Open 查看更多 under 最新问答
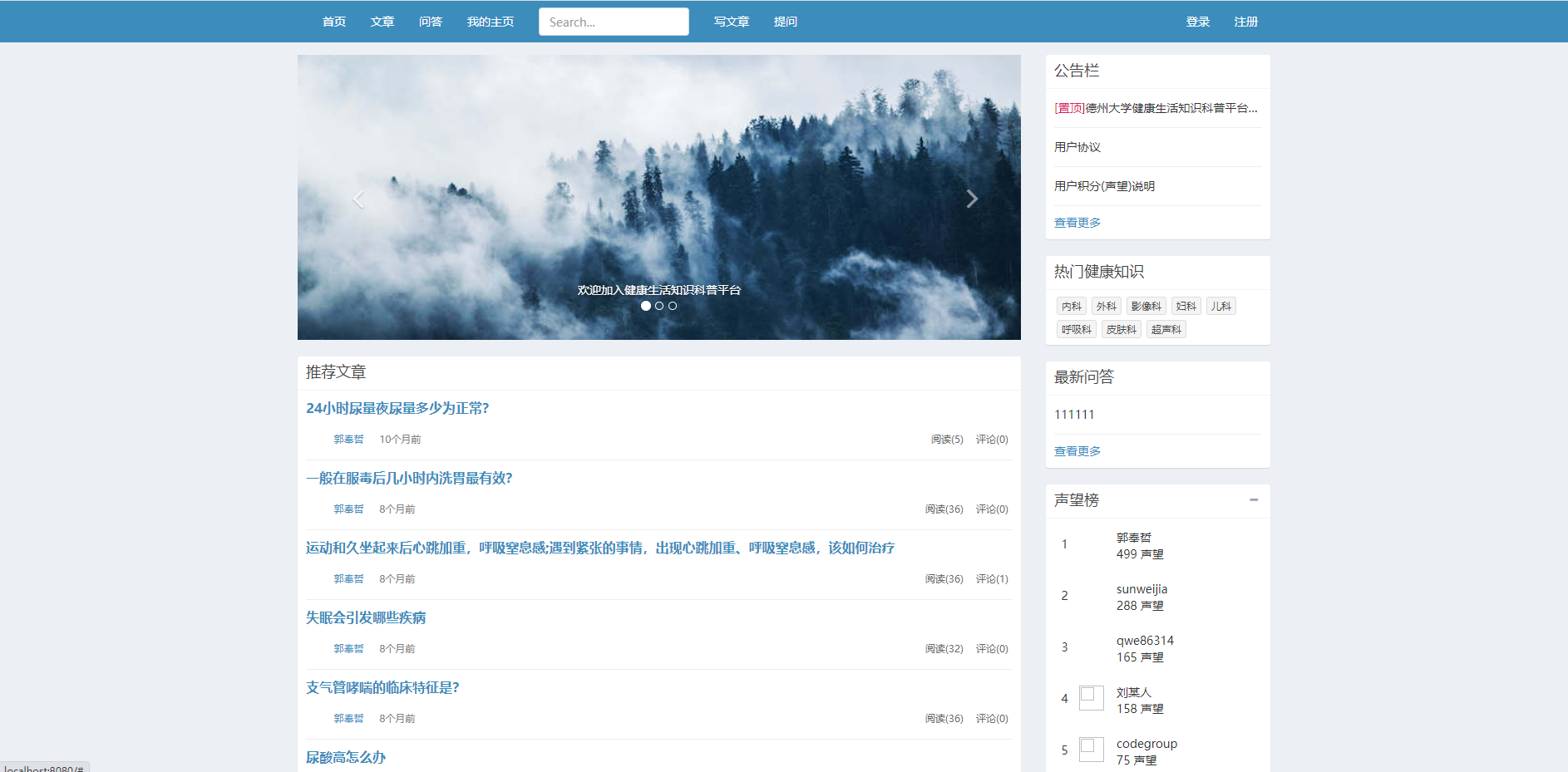The height and width of the screenshot is (772, 1568). tap(1077, 451)
